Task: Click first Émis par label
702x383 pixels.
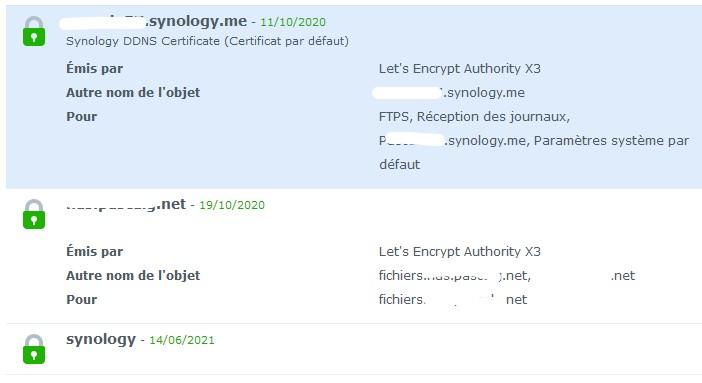Action: coord(94,69)
